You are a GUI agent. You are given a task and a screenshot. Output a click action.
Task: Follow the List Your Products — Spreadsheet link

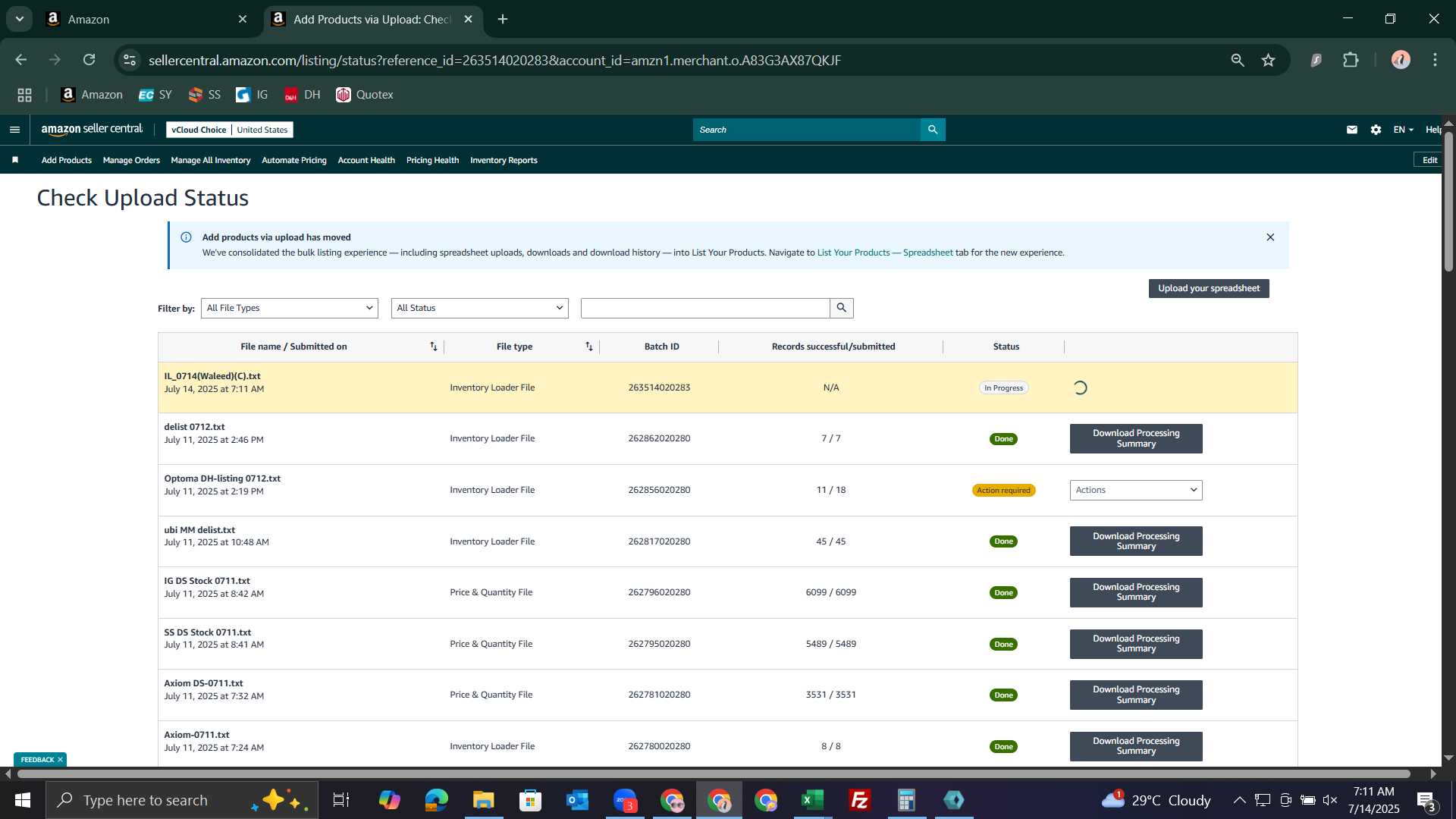(885, 253)
